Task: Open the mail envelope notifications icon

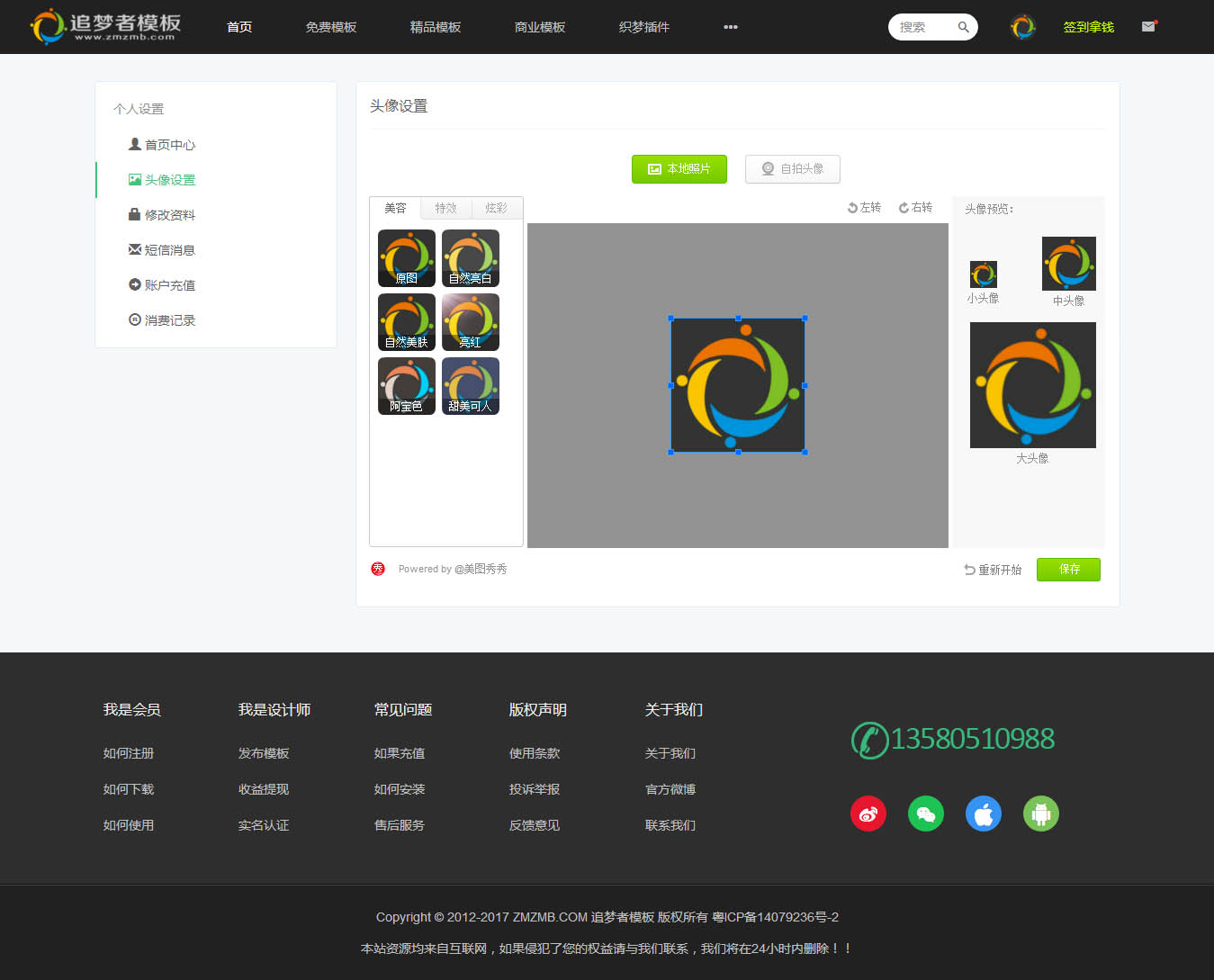Action: [1148, 27]
